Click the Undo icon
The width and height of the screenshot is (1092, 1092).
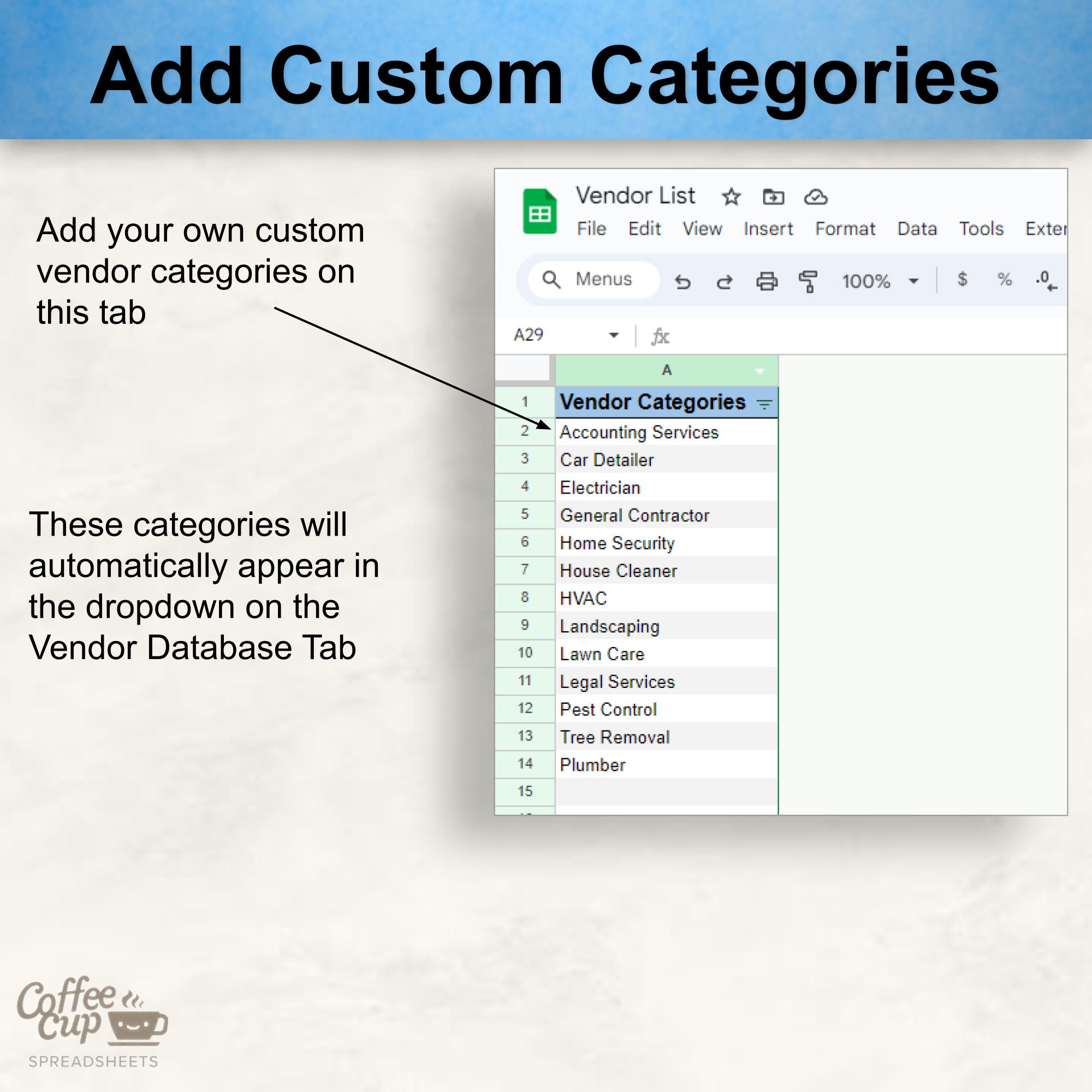684,281
